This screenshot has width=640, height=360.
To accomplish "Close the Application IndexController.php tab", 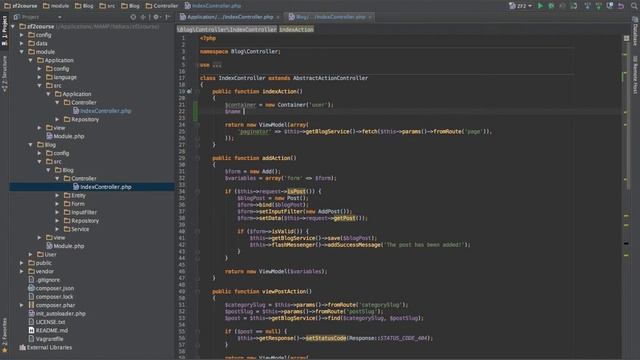I will click(x=278, y=17).
